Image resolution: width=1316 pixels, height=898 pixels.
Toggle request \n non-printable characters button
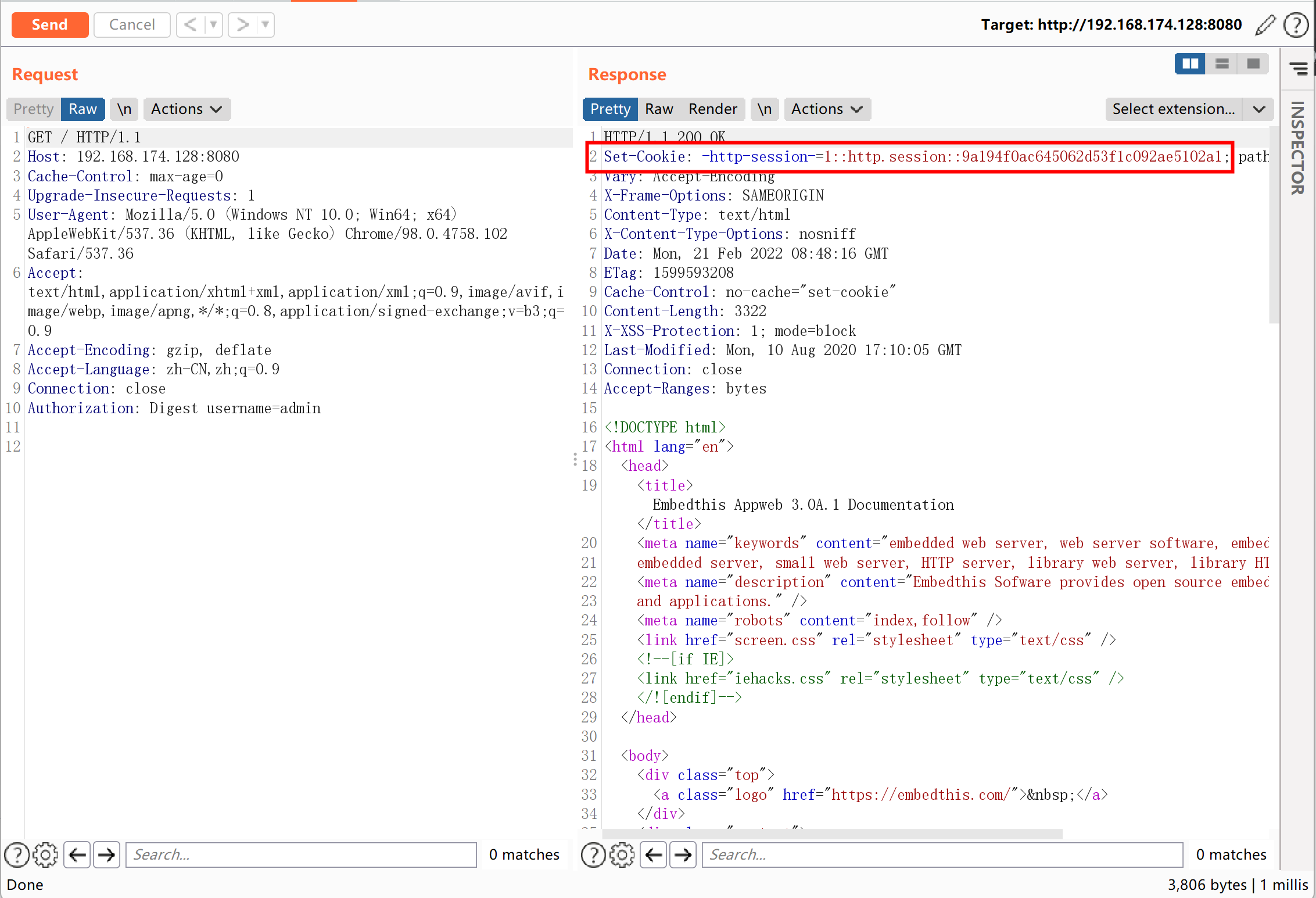click(x=124, y=109)
